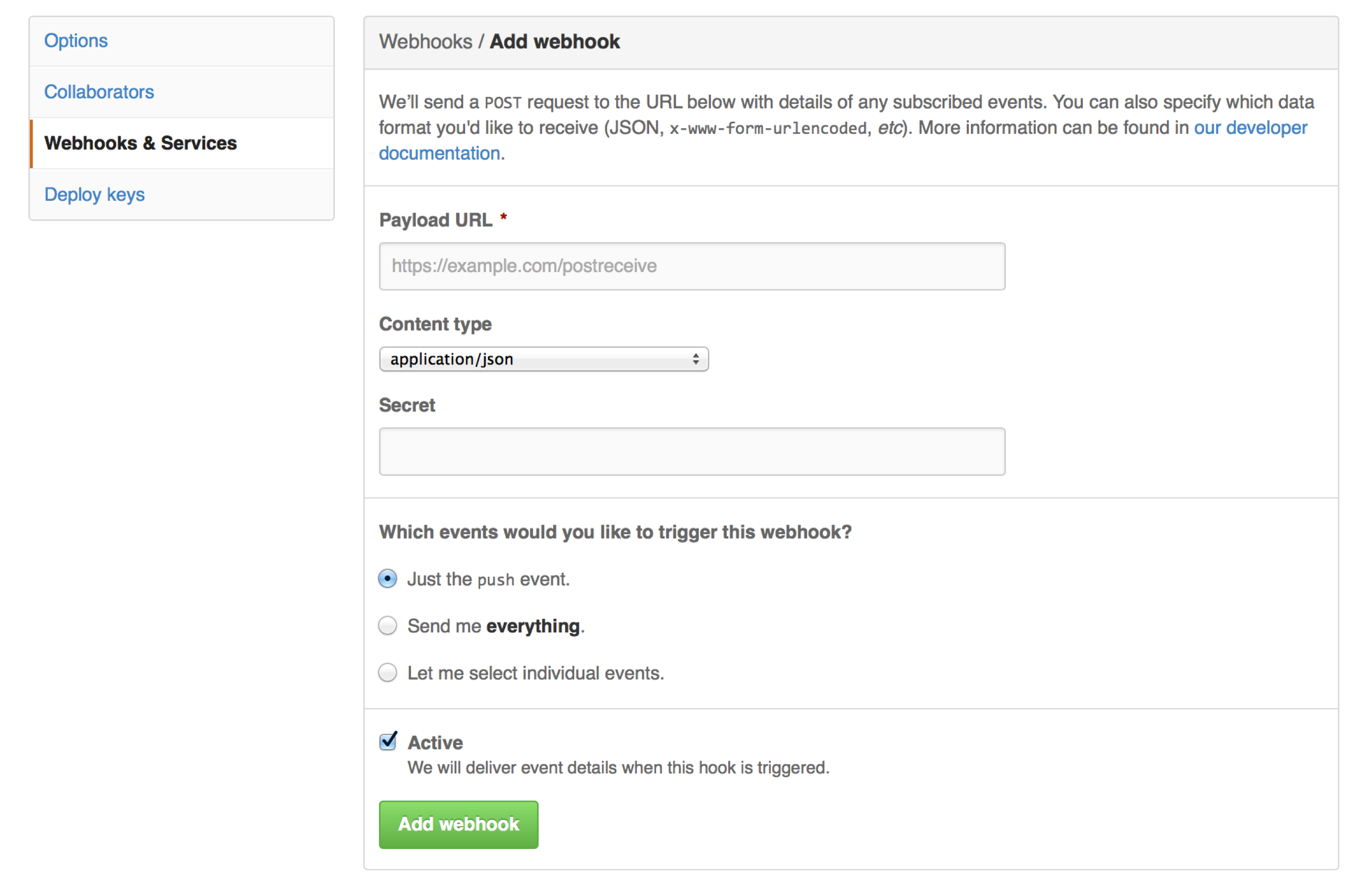Image resolution: width=1355 pixels, height=896 pixels.
Task: Click the "Content type" label text
Action: (435, 324)
